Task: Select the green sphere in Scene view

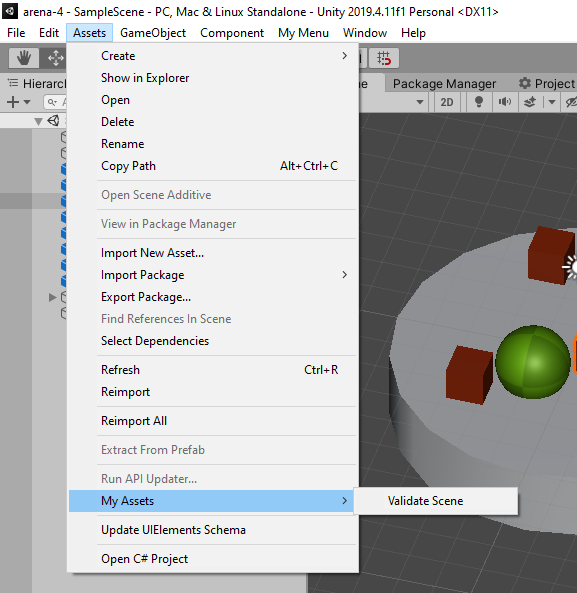Action: click(x=533, y=362)
